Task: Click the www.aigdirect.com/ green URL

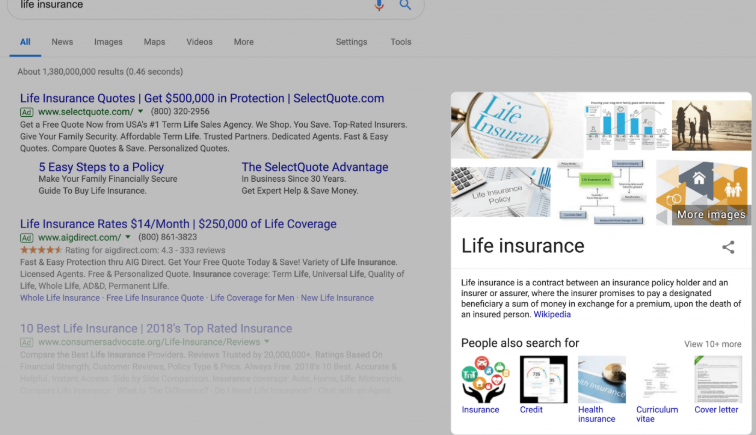Action: (x=80, y=237)
